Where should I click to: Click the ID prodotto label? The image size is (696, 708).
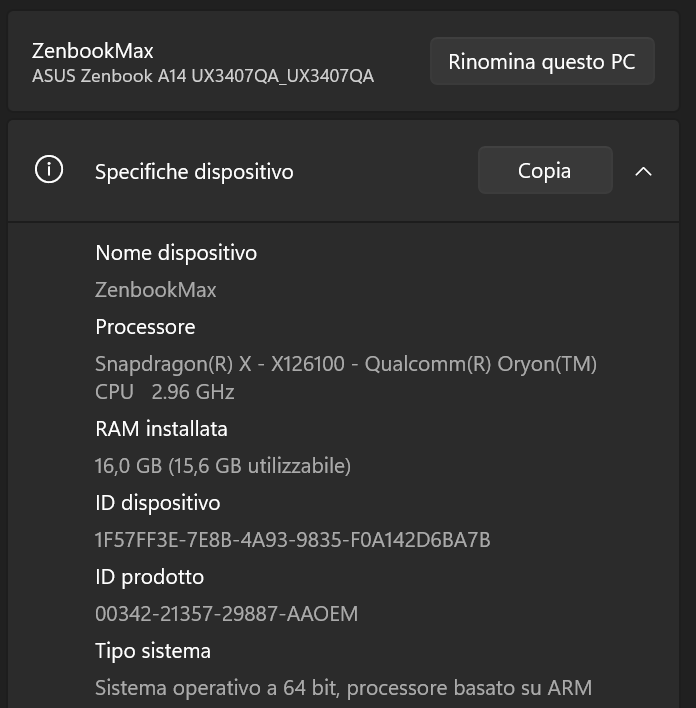coord(149,577)
